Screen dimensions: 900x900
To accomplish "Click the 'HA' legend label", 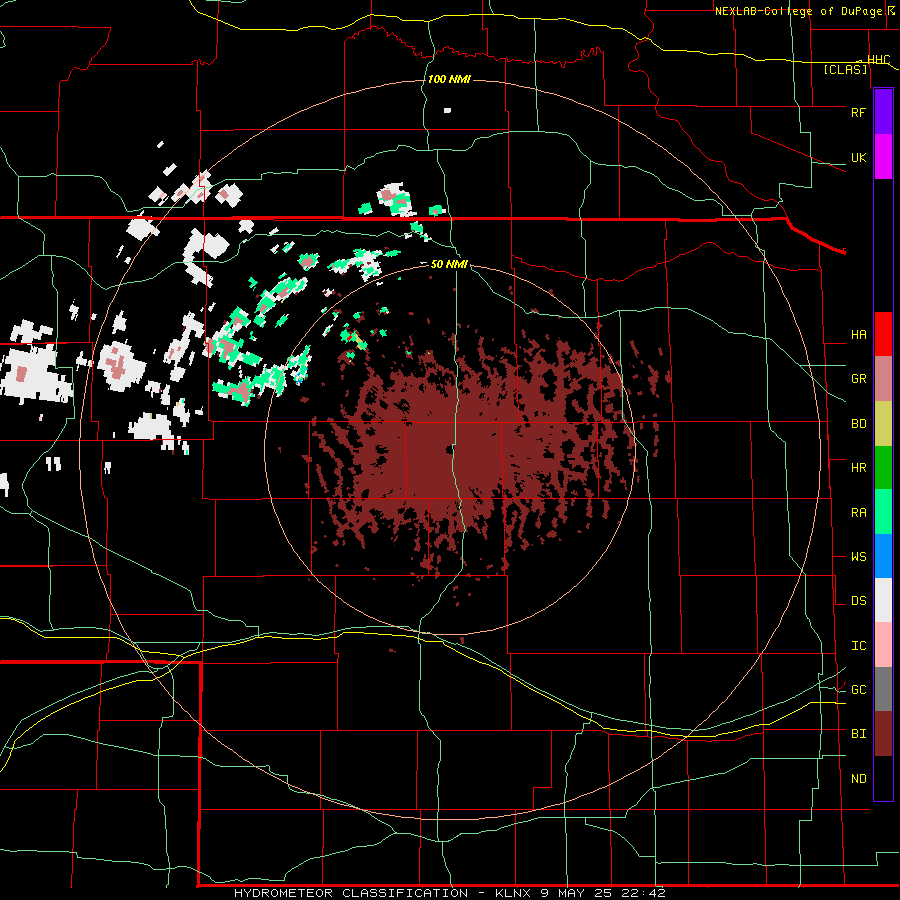I will pos(858,335).
